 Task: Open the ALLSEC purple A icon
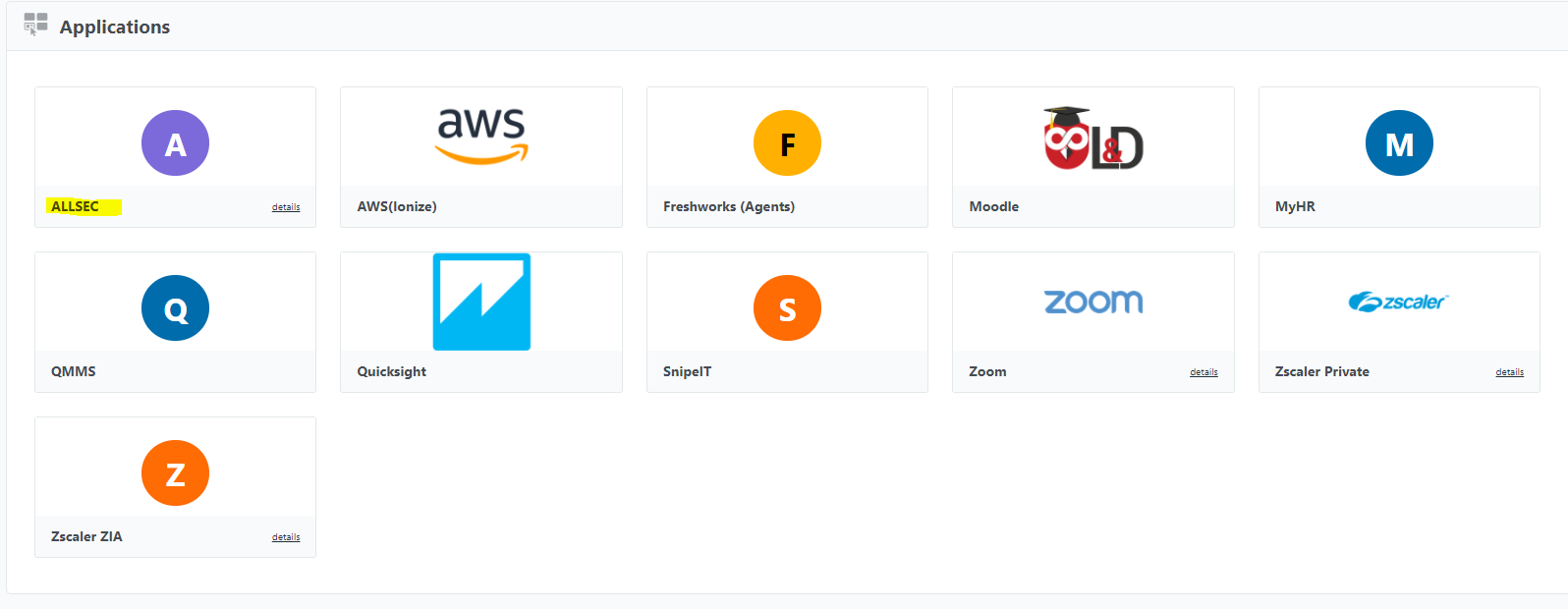coord(175,143)
